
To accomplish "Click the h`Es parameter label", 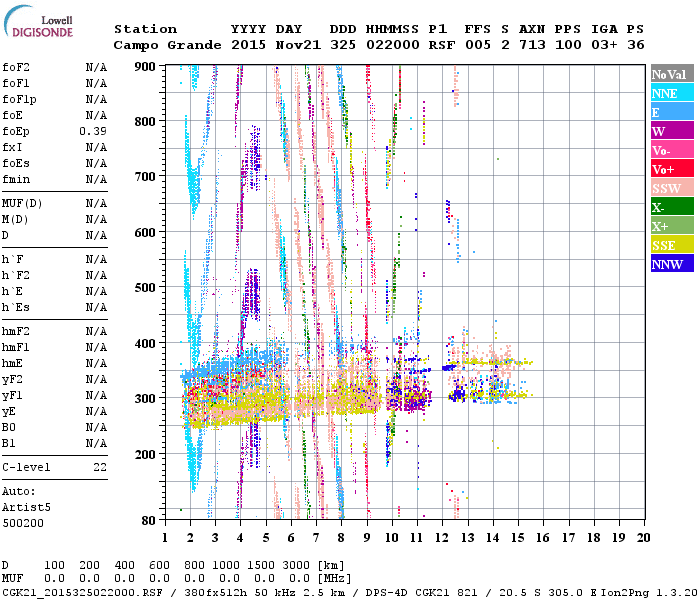I will tap(16, 308).
